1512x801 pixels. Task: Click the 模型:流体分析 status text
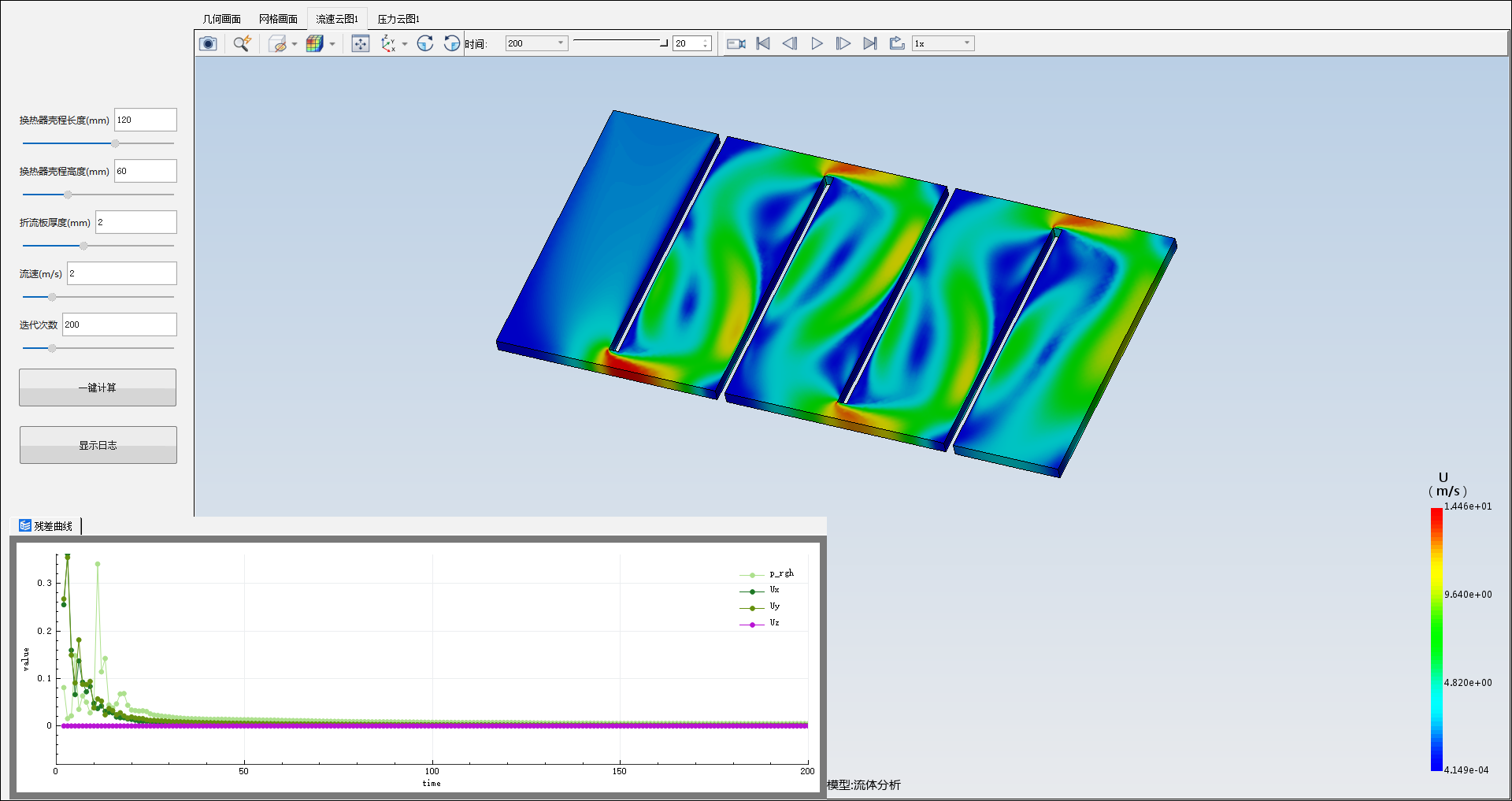[864, 785]
